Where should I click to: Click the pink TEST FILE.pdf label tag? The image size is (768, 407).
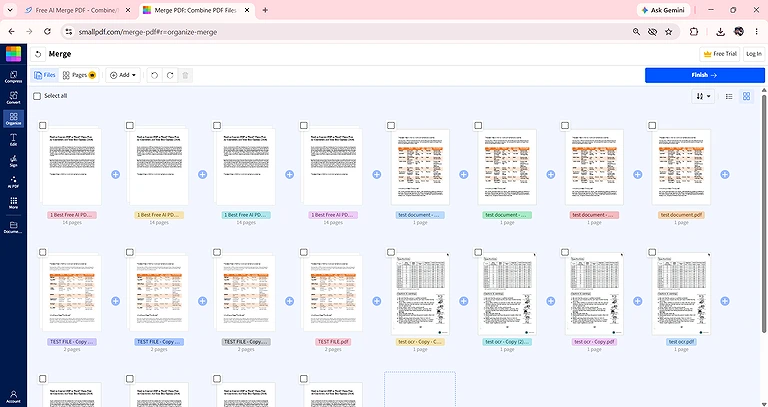point(333,342)
